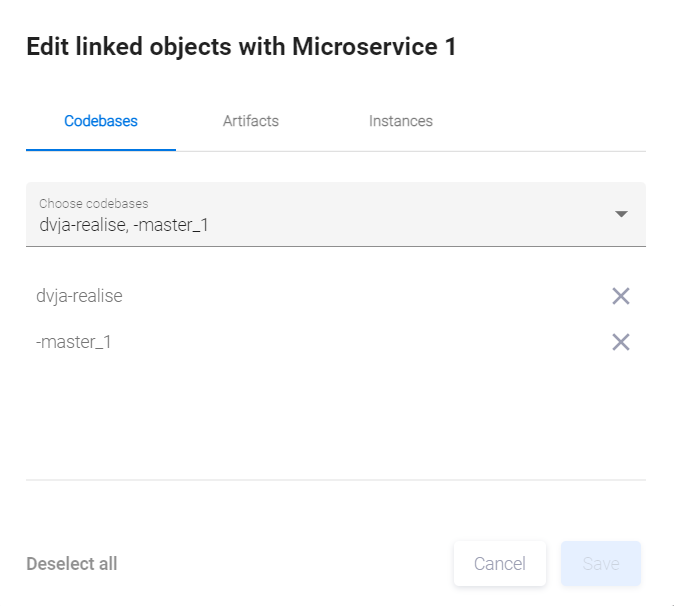Clear all selections via Deselect all
Screen dimensions: 674x606
(72, 564)
